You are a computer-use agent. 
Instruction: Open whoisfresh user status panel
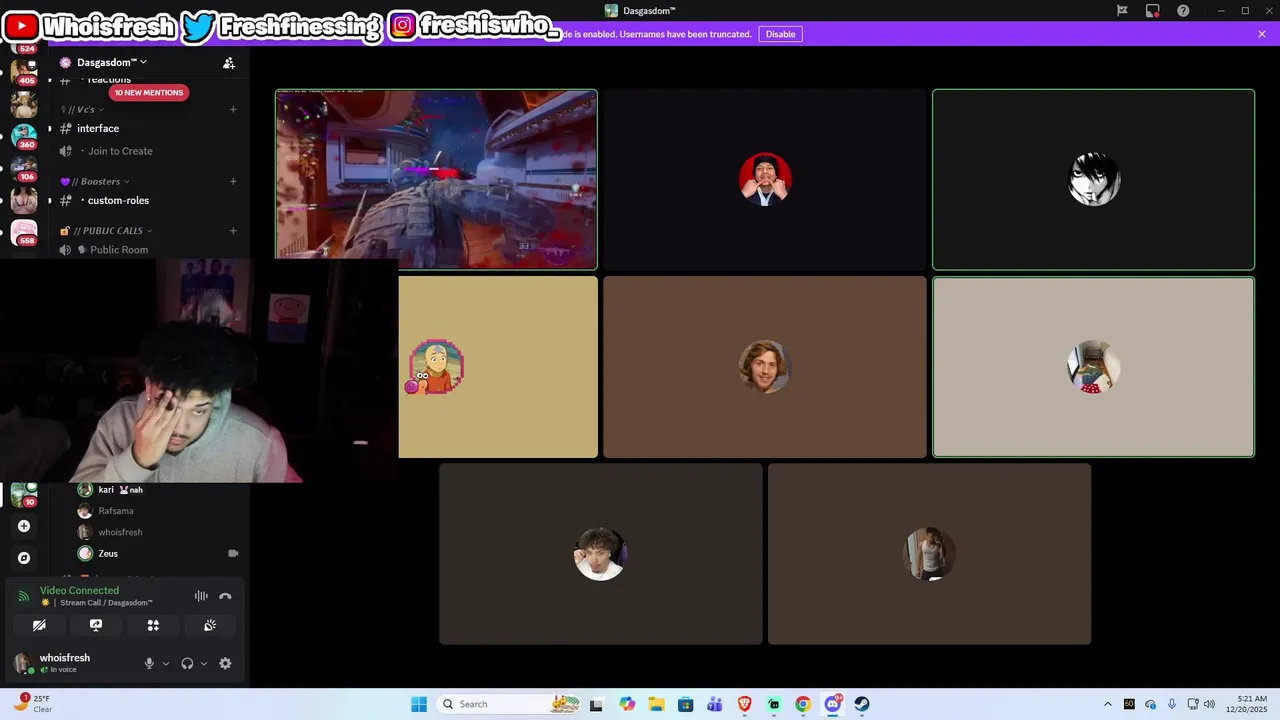[x=66, y=663]
